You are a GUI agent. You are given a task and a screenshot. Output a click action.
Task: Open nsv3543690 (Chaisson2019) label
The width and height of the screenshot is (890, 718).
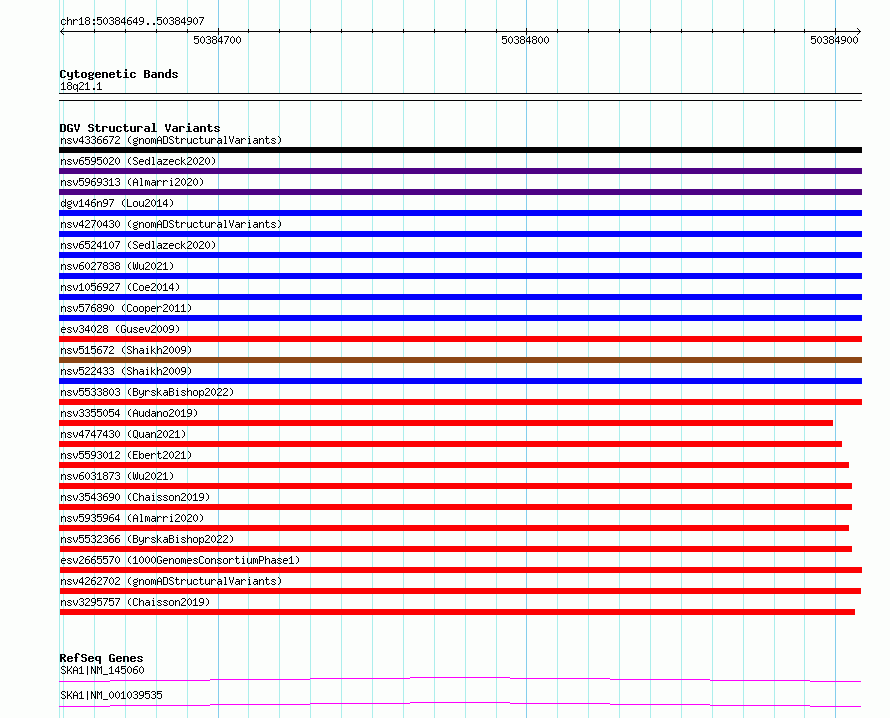pyautogui.click(x=135, y=497)
